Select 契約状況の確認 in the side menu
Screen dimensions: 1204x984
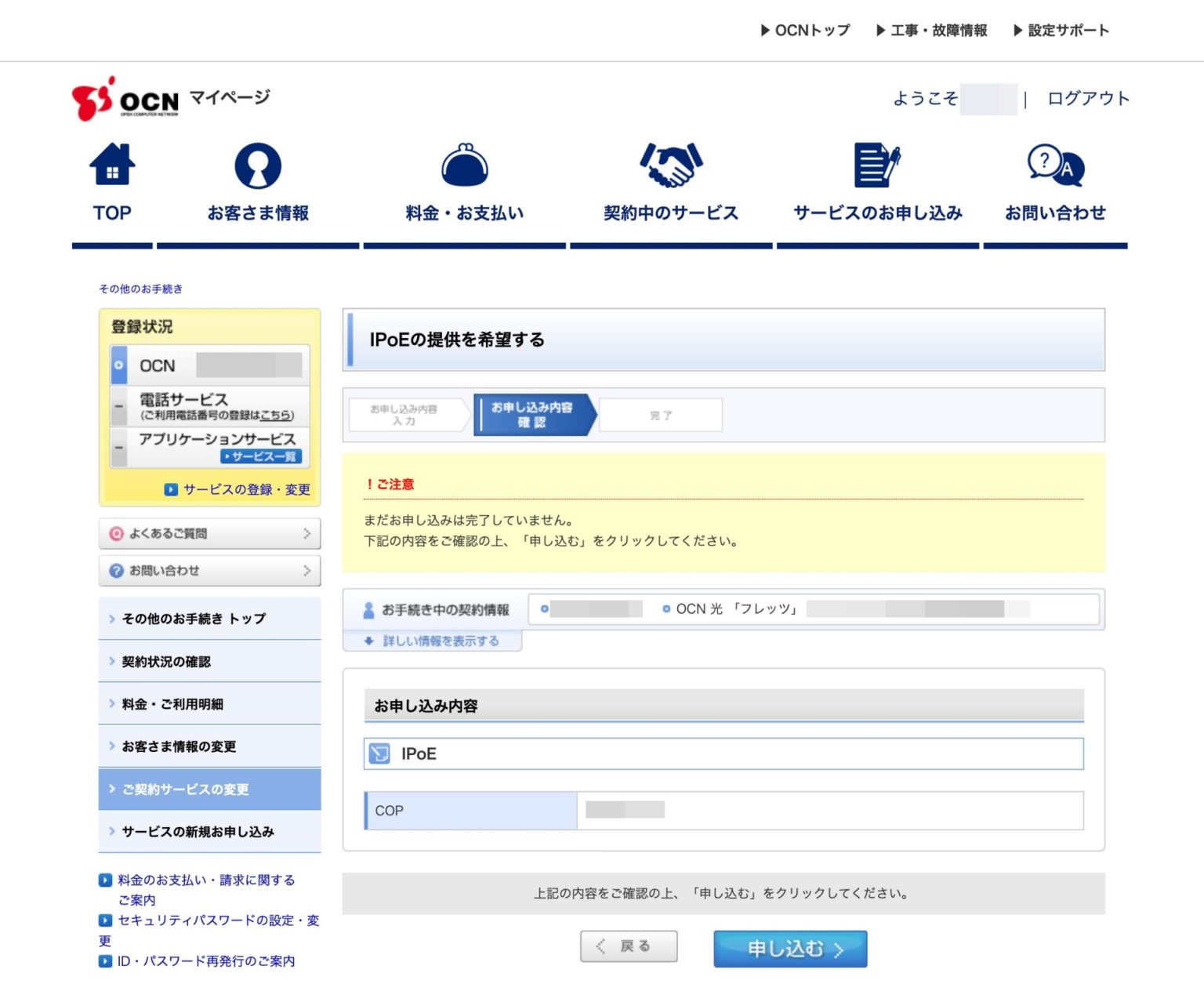pyautogui.click(x=209, y=662)
